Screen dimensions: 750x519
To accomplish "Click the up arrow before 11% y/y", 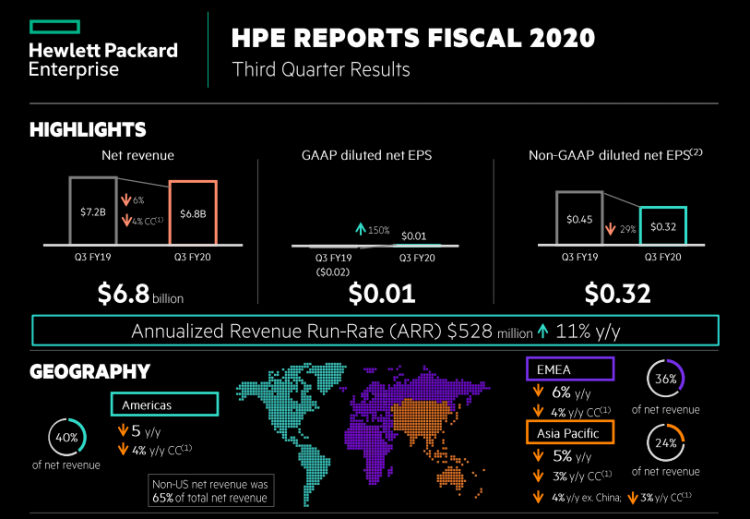I will (542, 331).
